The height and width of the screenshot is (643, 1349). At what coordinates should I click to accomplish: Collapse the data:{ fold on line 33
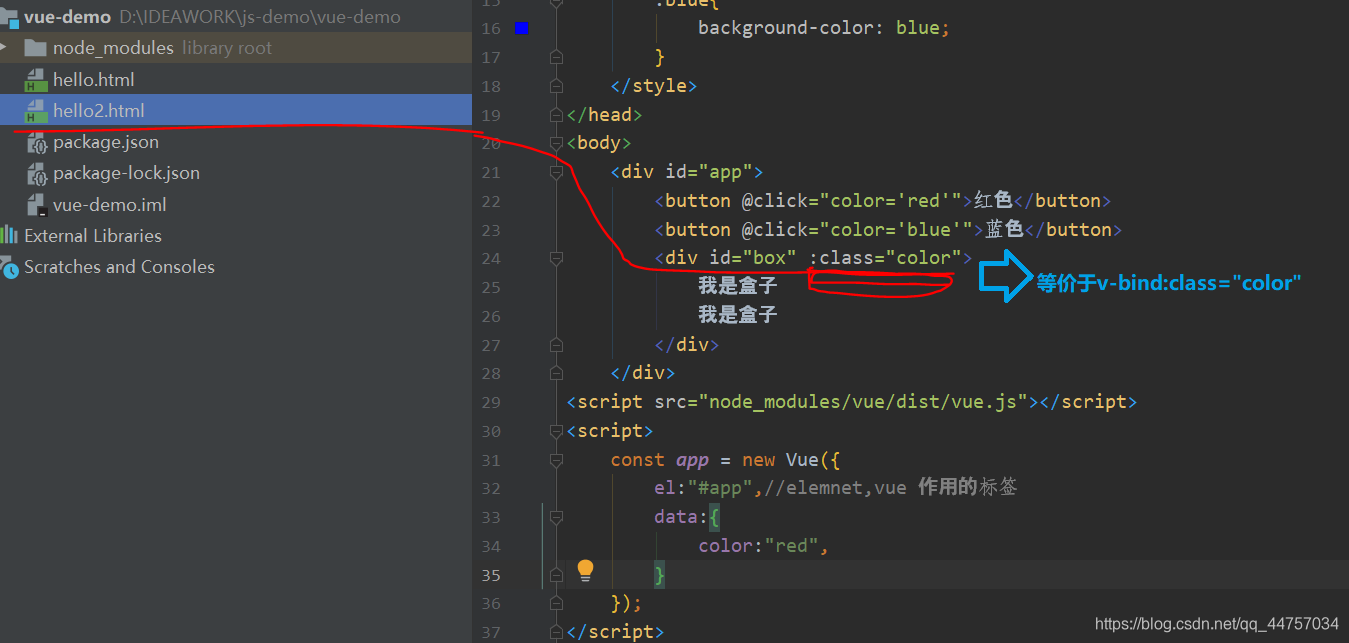[x=556, y=517]
